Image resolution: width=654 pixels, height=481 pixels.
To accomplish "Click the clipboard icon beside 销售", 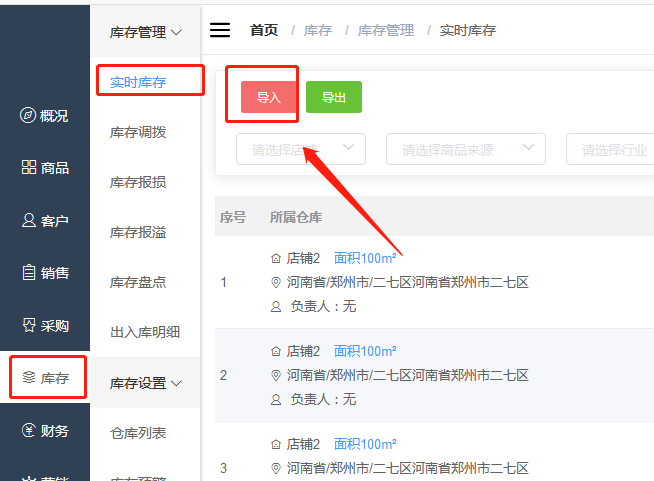I will [x=29, y=272].
